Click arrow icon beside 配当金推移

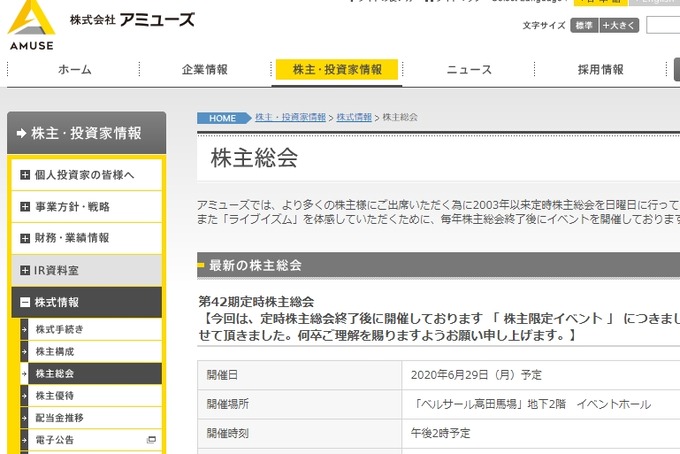click(24, 418)
